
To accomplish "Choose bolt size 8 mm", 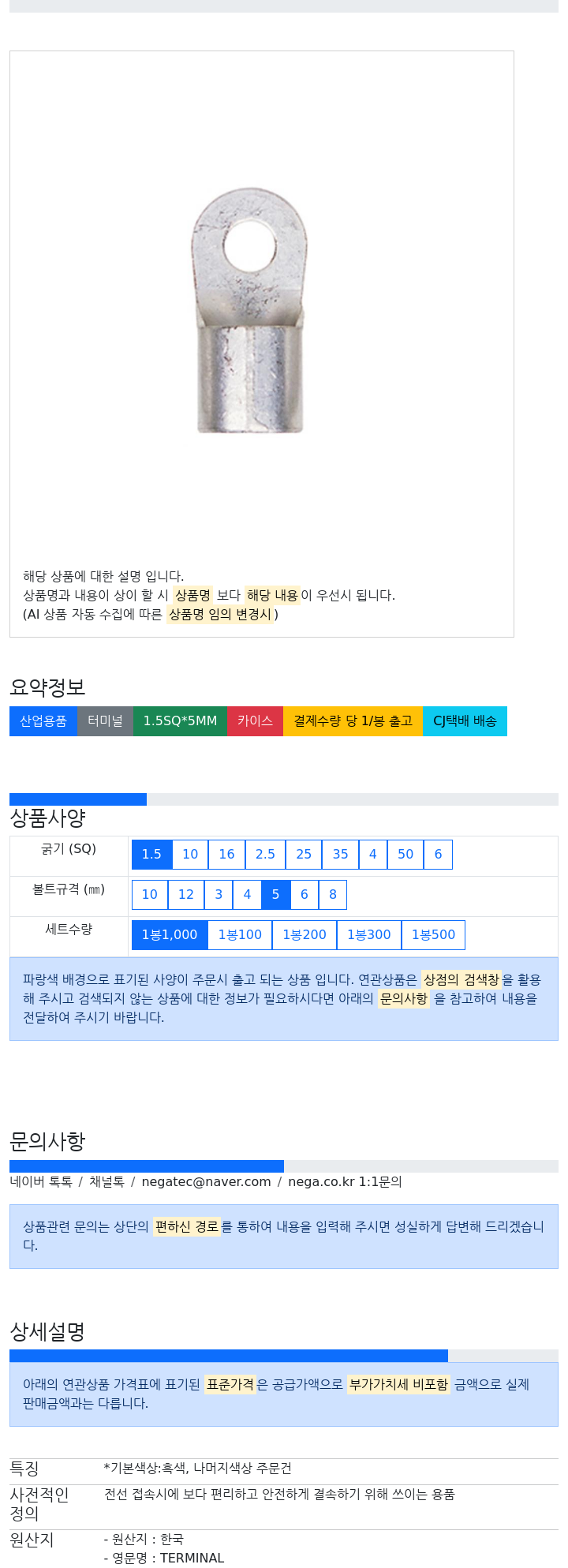I will (x=333, y=895).
